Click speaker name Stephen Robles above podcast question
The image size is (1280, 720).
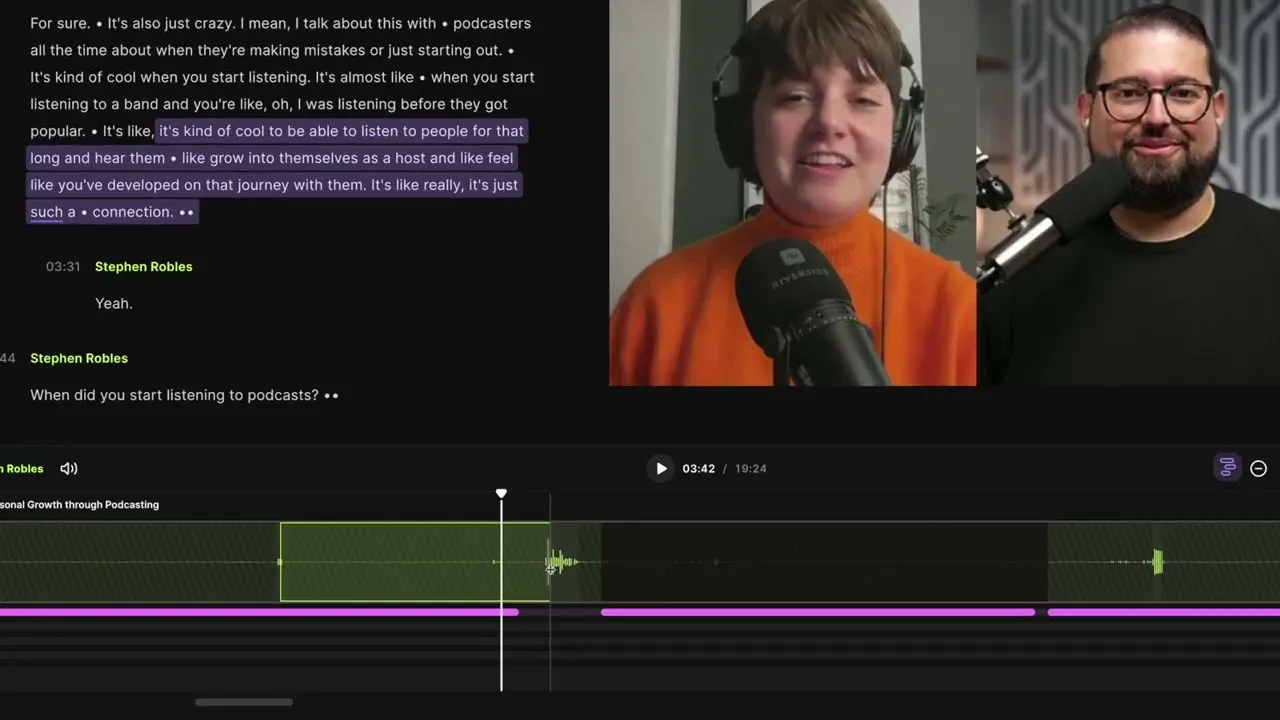[79, 358]
